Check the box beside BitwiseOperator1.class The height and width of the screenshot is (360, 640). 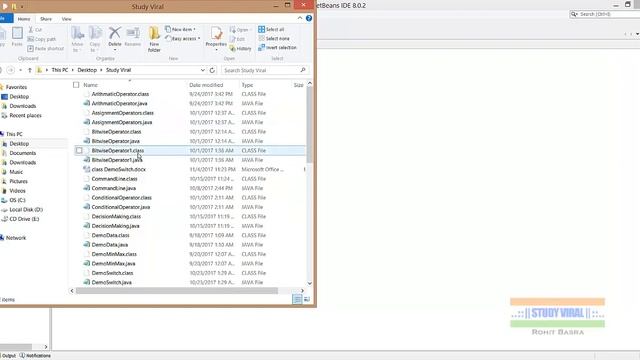click(x=79, y=151)
